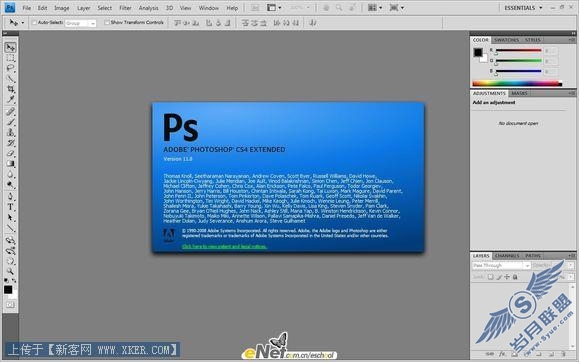Open the ESSENTIALS workspace switcher
This screenshot has width=579, height=362.
[523, 8]
